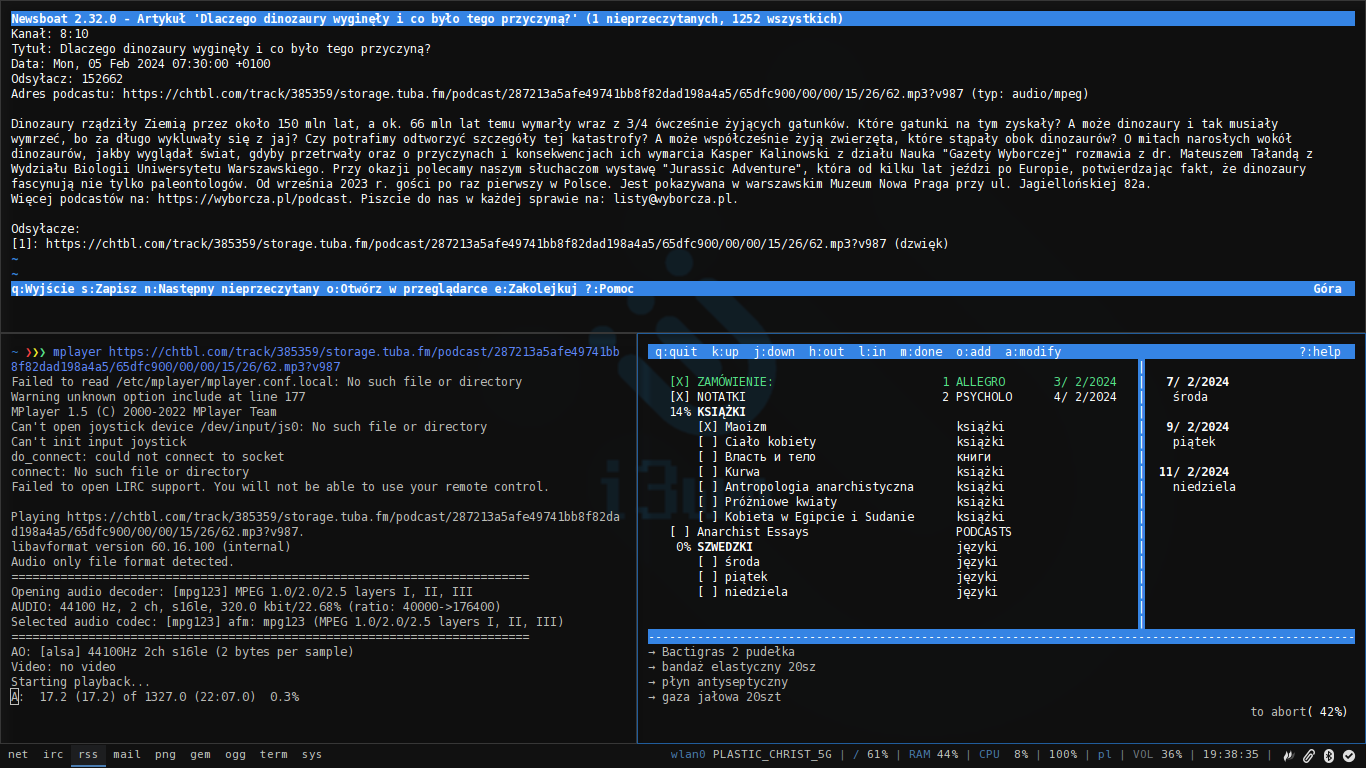Image resolution: width=1366 pixels, height=768 pixels.
Task: Click the paperclip tray icon
Action: pos(1309,755)
